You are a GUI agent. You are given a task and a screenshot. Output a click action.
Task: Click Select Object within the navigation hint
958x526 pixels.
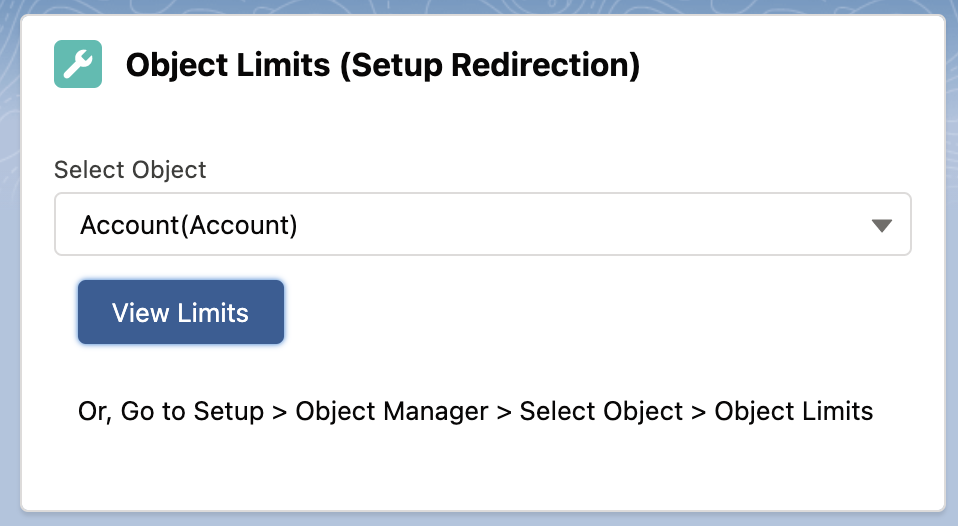[x=601, y=411]
